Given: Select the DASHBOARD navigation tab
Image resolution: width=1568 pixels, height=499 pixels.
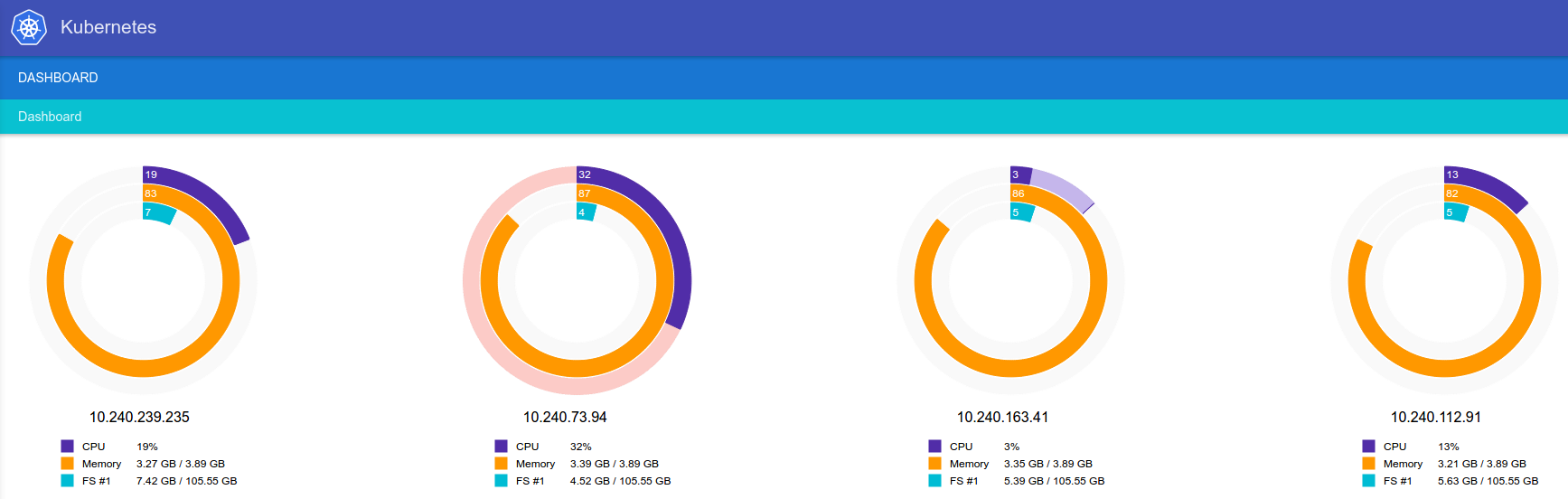Looking at the screenshot, I should (x=58, y=78).
